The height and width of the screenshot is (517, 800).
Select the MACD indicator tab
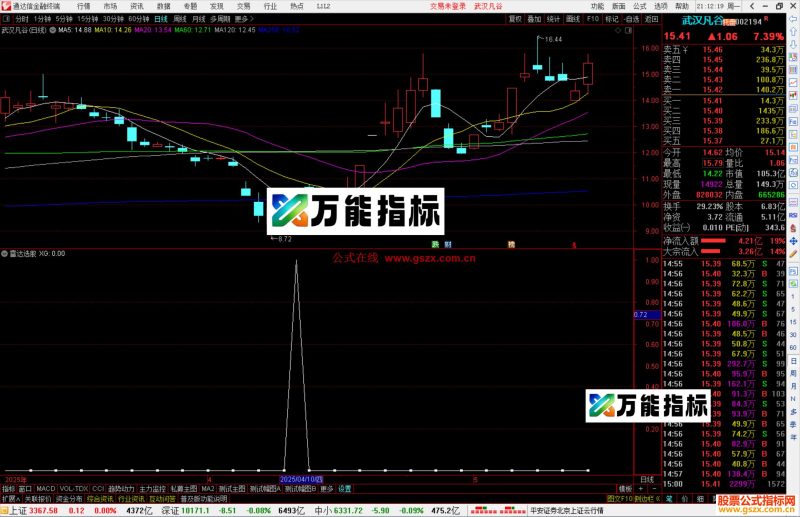tap(45, 488)
